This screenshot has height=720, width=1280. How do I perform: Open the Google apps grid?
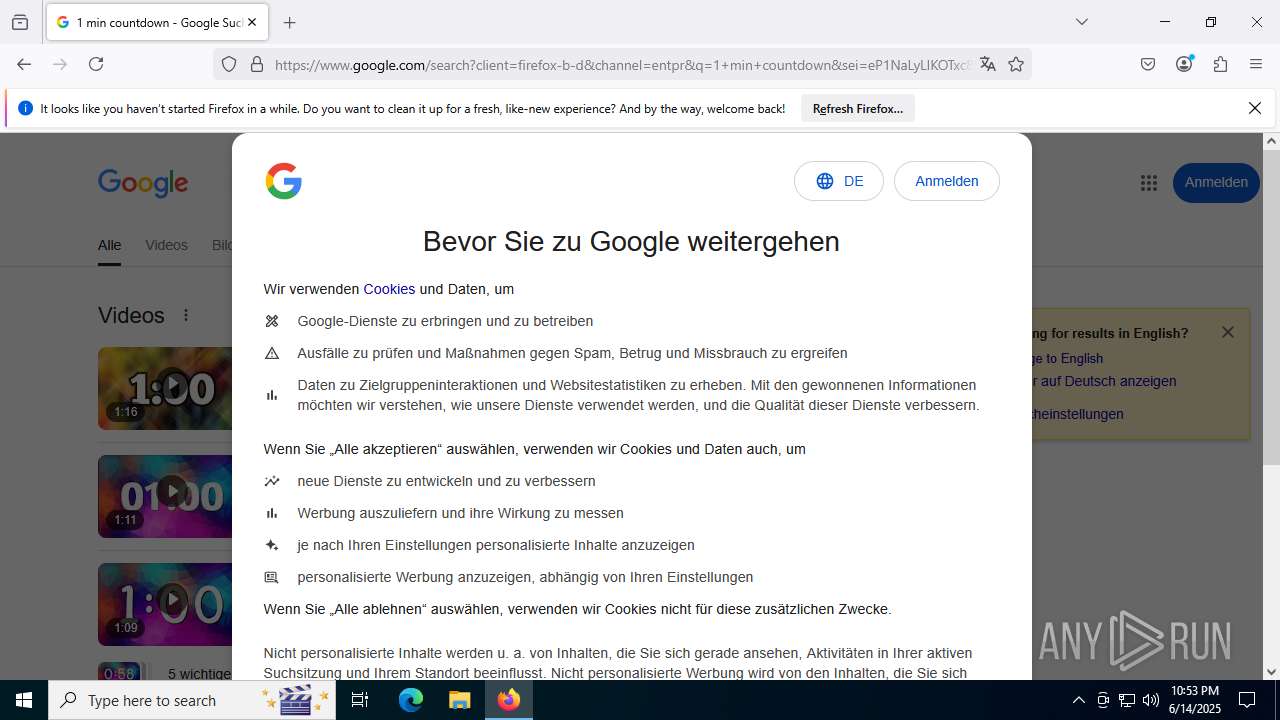tap(1148, 182)
